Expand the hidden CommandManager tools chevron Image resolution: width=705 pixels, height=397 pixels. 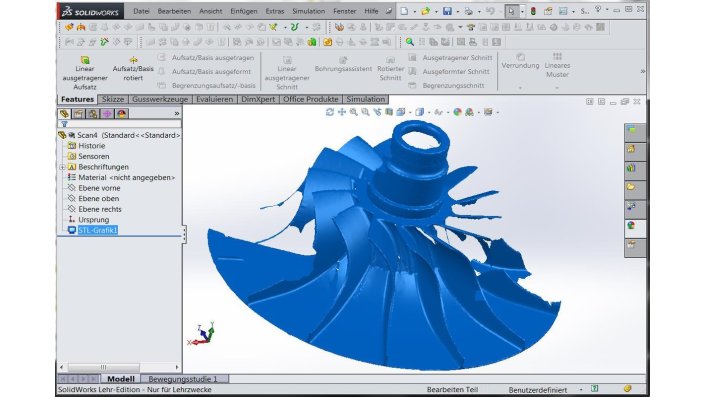(643, 71)
